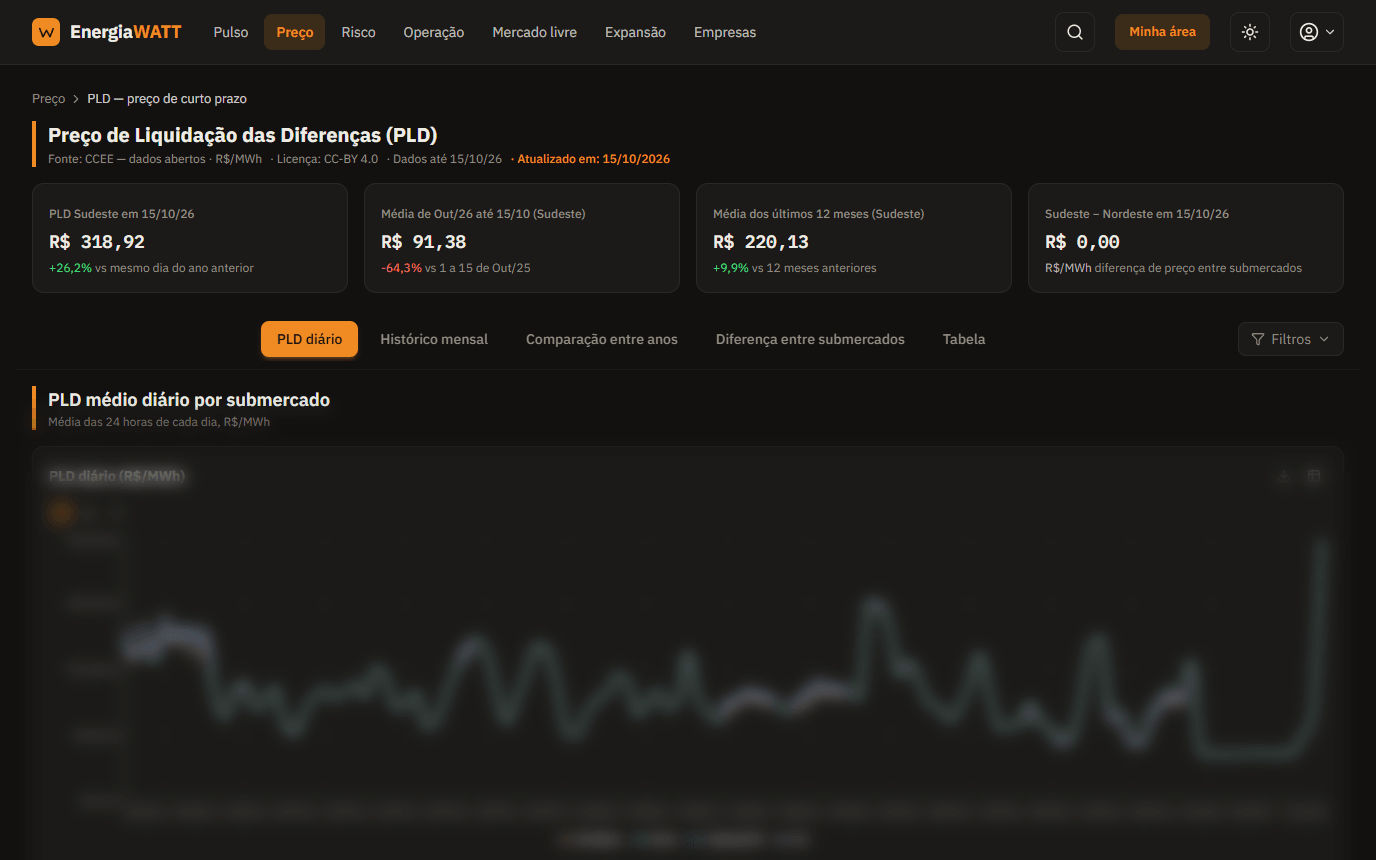Click the '+26,2%' variation figure
The height and width of the screenshot is (860, 1376).
click(70, 268)
